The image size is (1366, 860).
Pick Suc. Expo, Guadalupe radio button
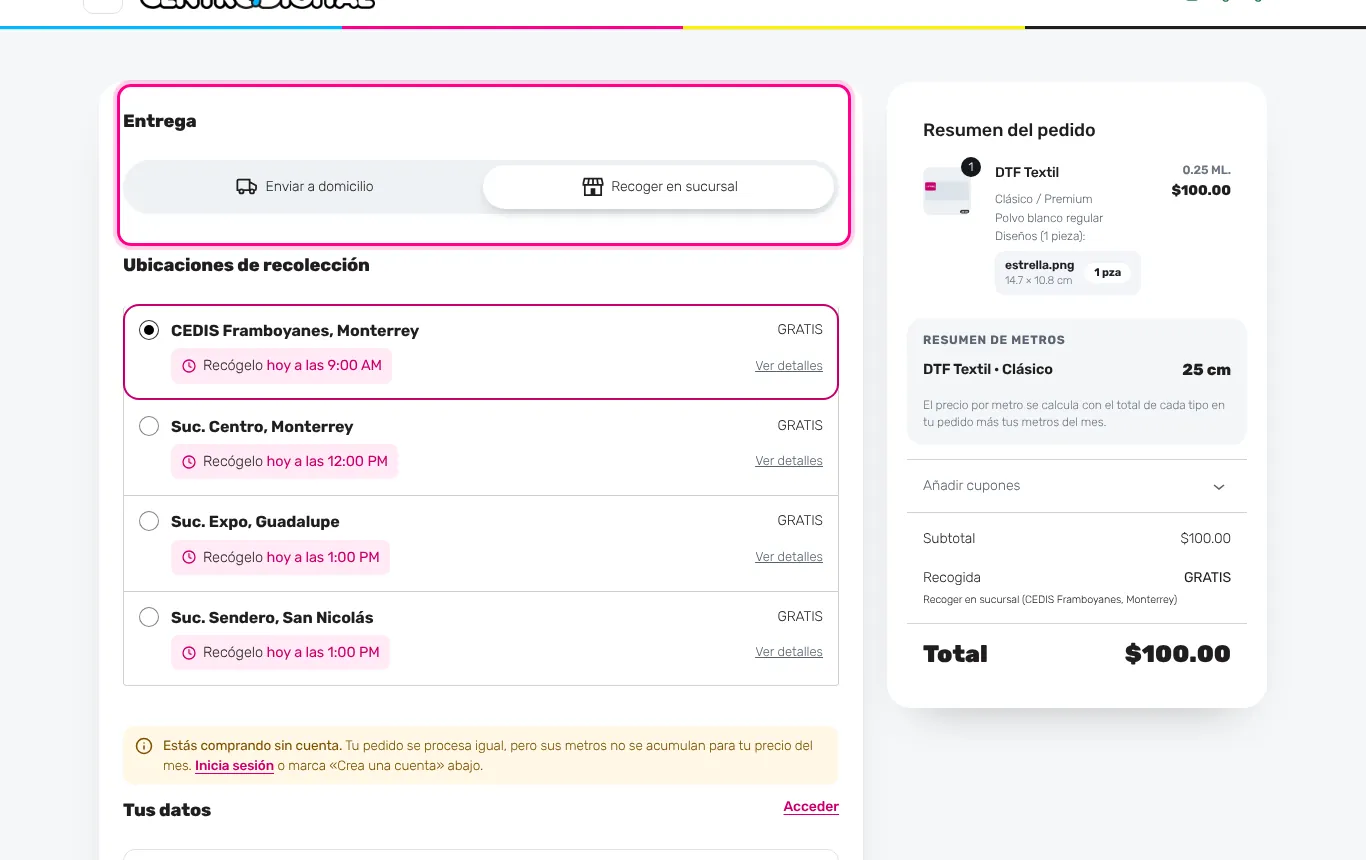(149, 521)
